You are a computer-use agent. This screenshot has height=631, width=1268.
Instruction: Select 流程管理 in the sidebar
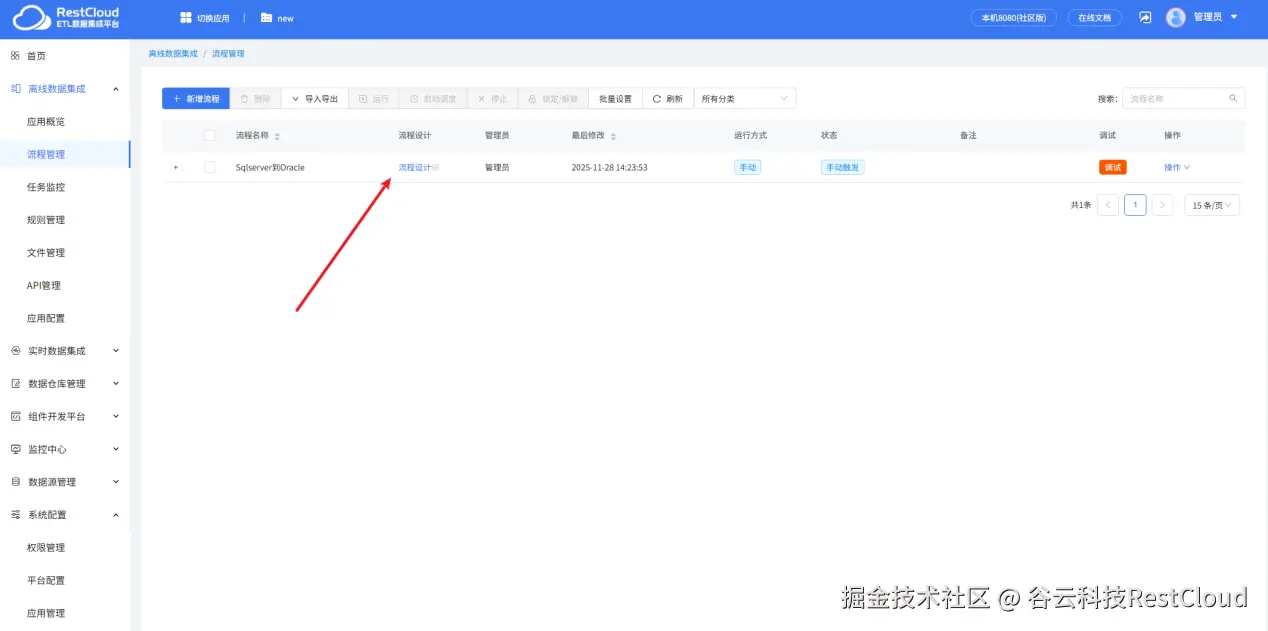[65, 154]
